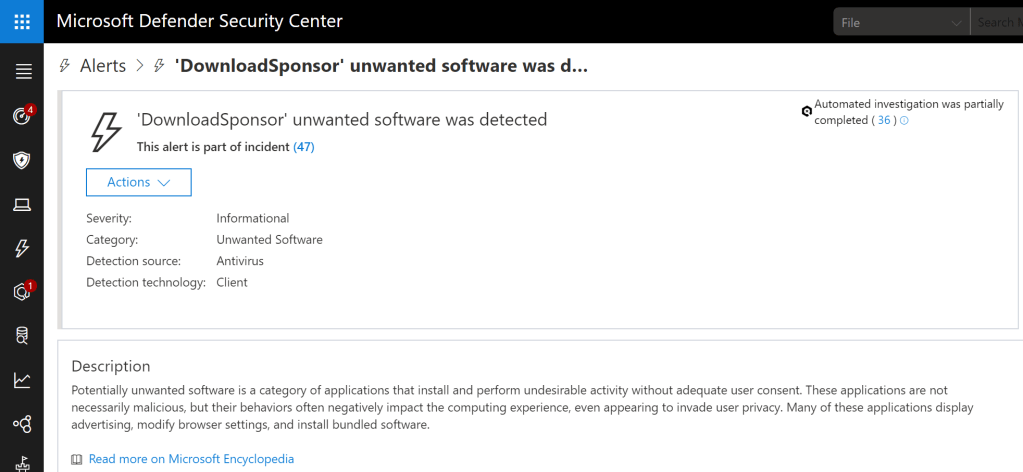1023x472 pixels.
Task: Open the devices laptop icon in sidebar
Action: tap(22, 205)
